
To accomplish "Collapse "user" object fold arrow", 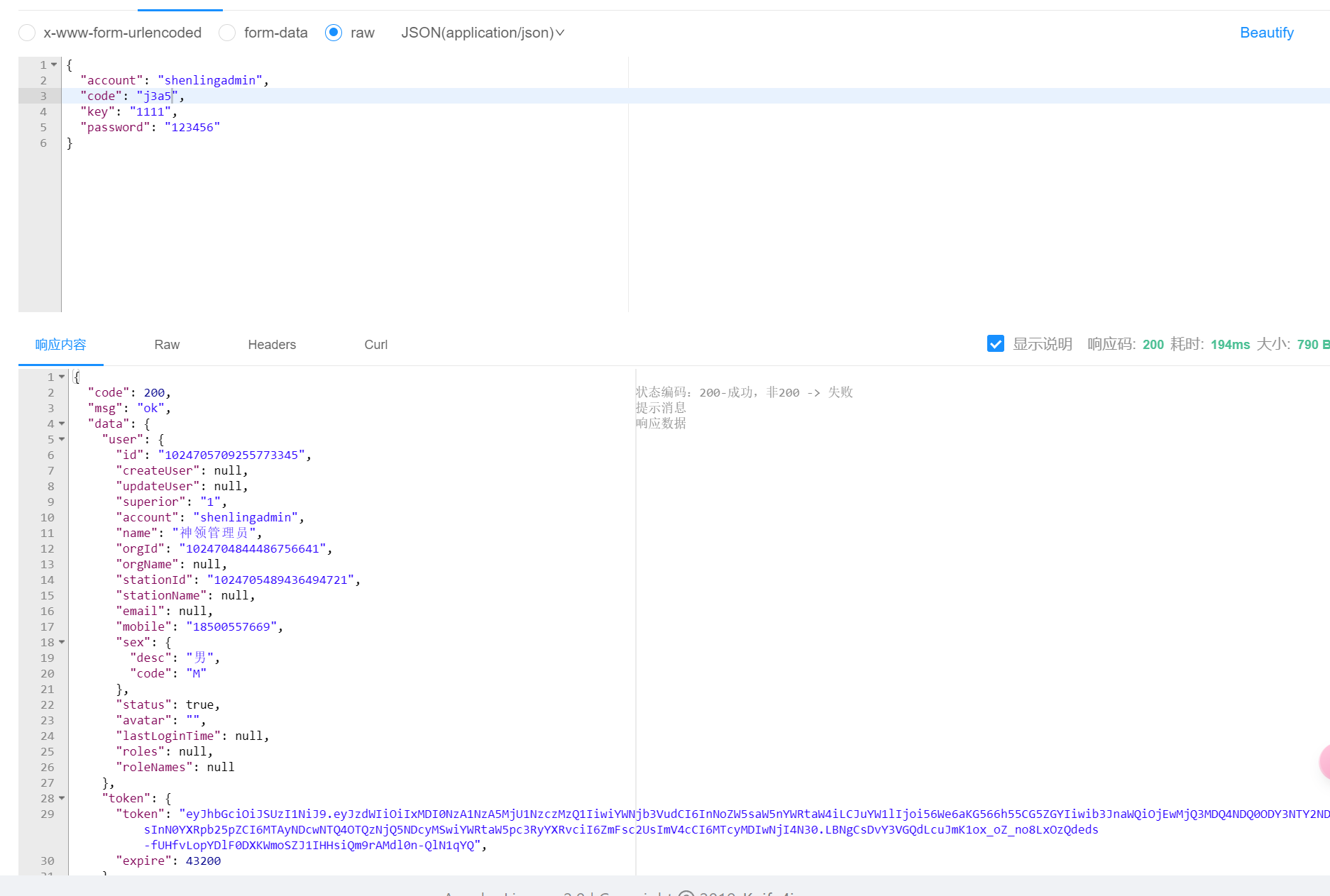I will click(62, 439).
